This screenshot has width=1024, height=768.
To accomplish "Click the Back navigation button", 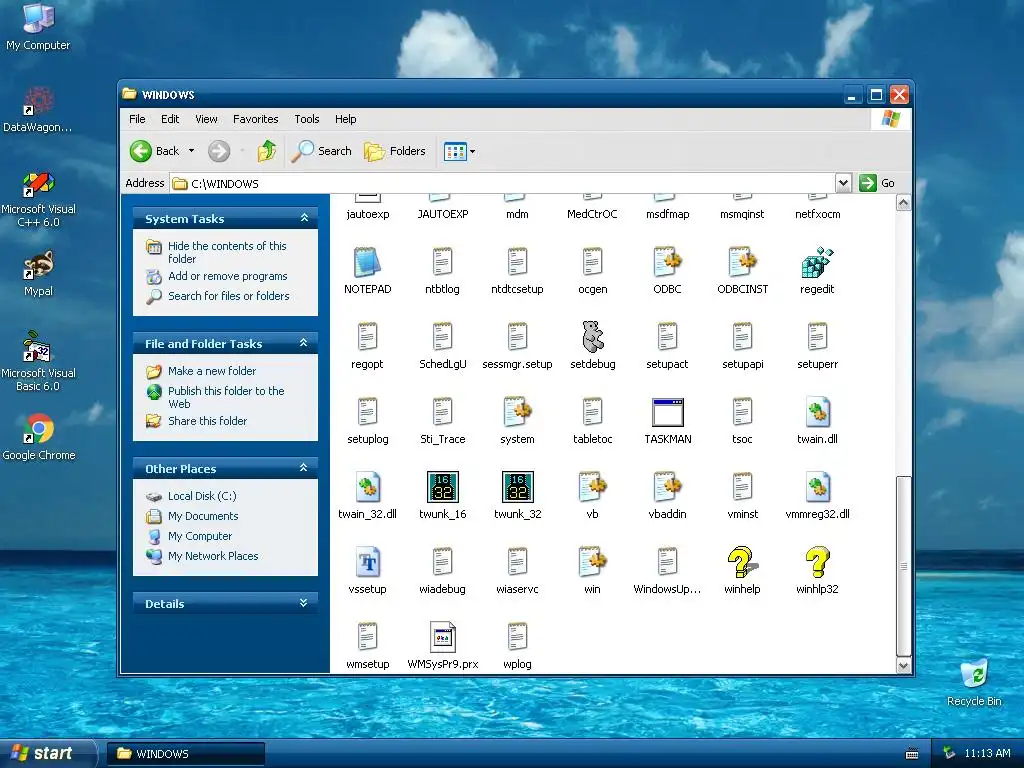I will click(x=154, y=151).
